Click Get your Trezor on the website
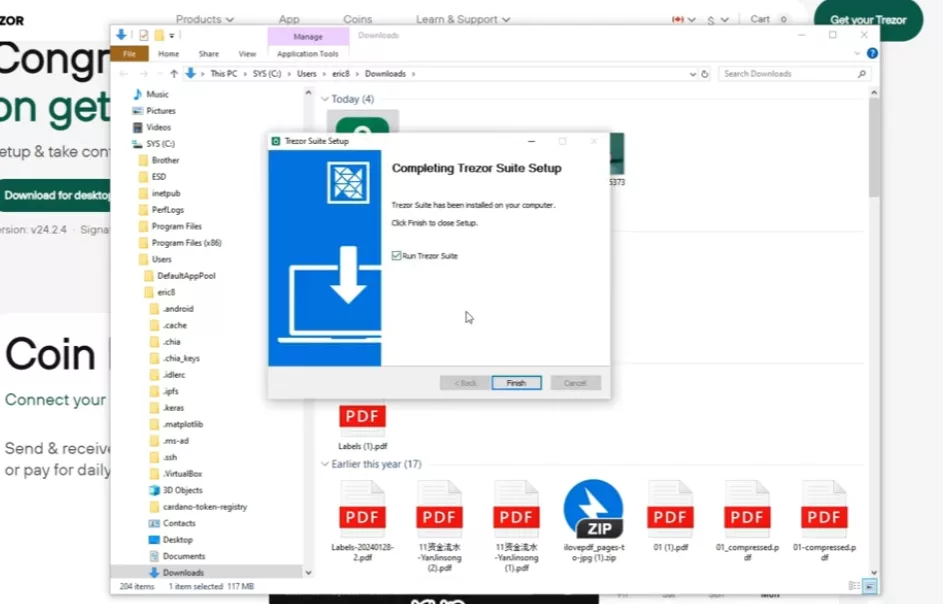The height and width of the screenshot is (604, 943). coord(868,20)
